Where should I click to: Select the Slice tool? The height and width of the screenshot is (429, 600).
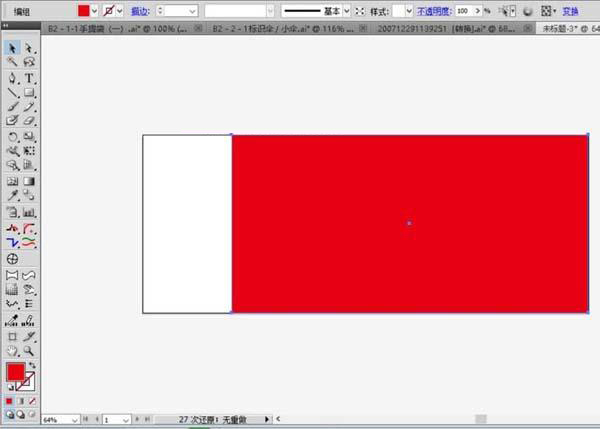[x=29, y=336]
